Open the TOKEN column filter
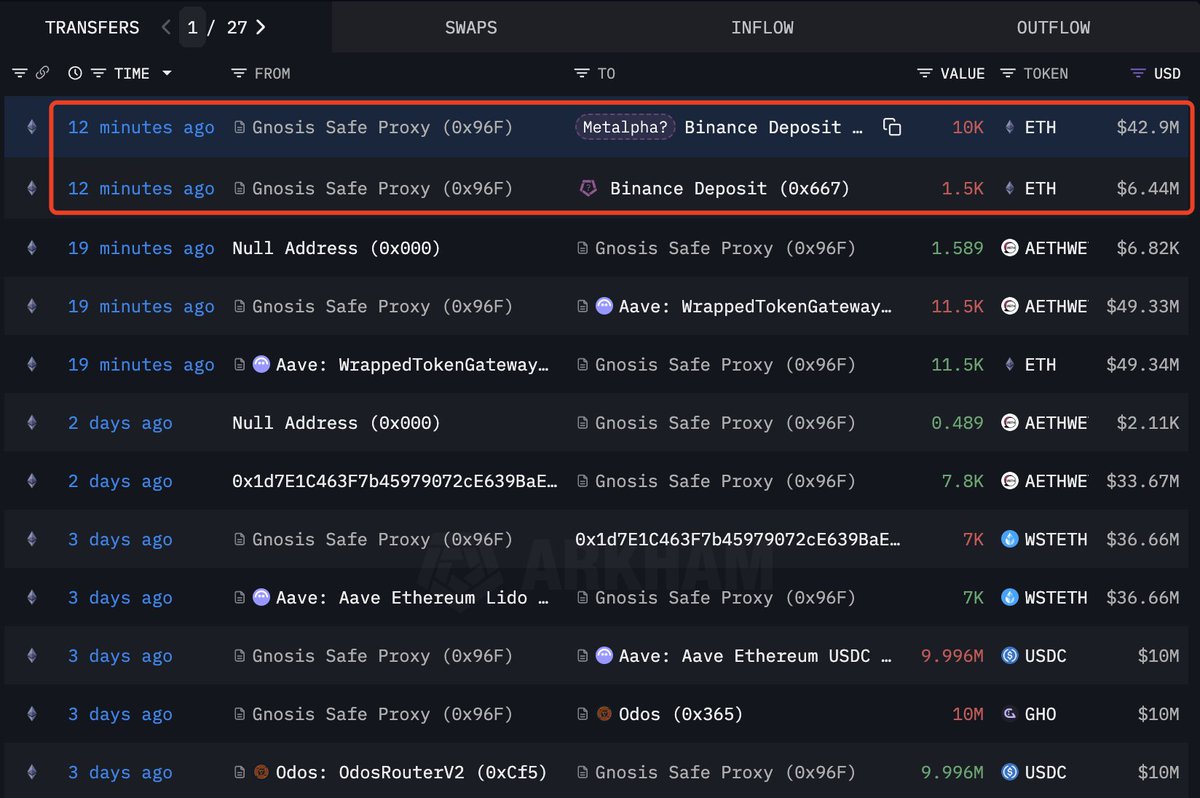1200x798 pixels. point(1007,73)
